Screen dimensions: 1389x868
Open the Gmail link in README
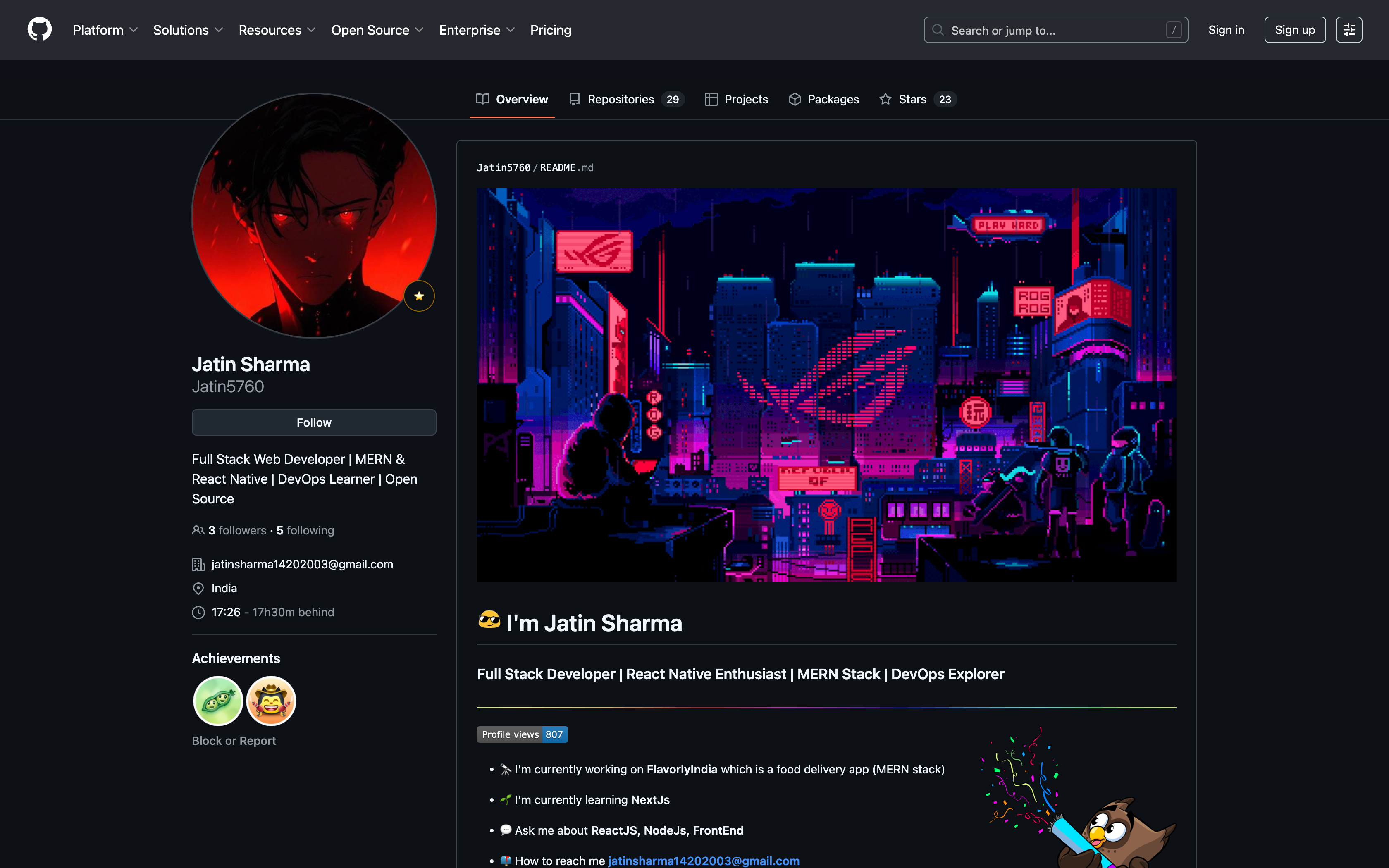[704, 861]
